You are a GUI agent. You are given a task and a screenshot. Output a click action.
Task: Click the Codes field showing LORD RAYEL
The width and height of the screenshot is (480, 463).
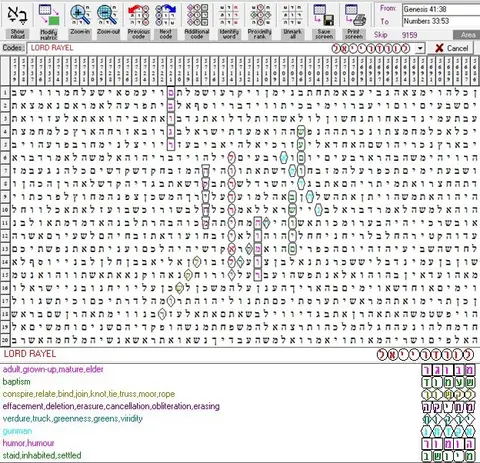coord(221,48)
